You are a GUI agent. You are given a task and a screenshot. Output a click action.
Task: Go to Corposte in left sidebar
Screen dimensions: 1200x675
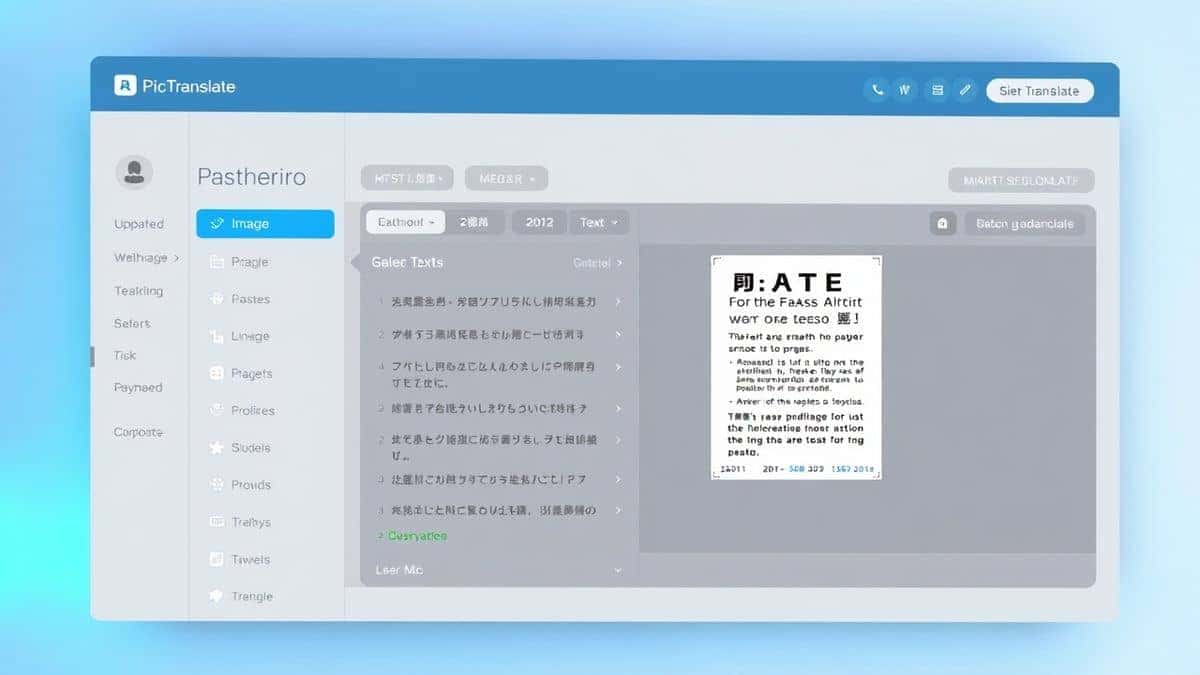[138, 432]
